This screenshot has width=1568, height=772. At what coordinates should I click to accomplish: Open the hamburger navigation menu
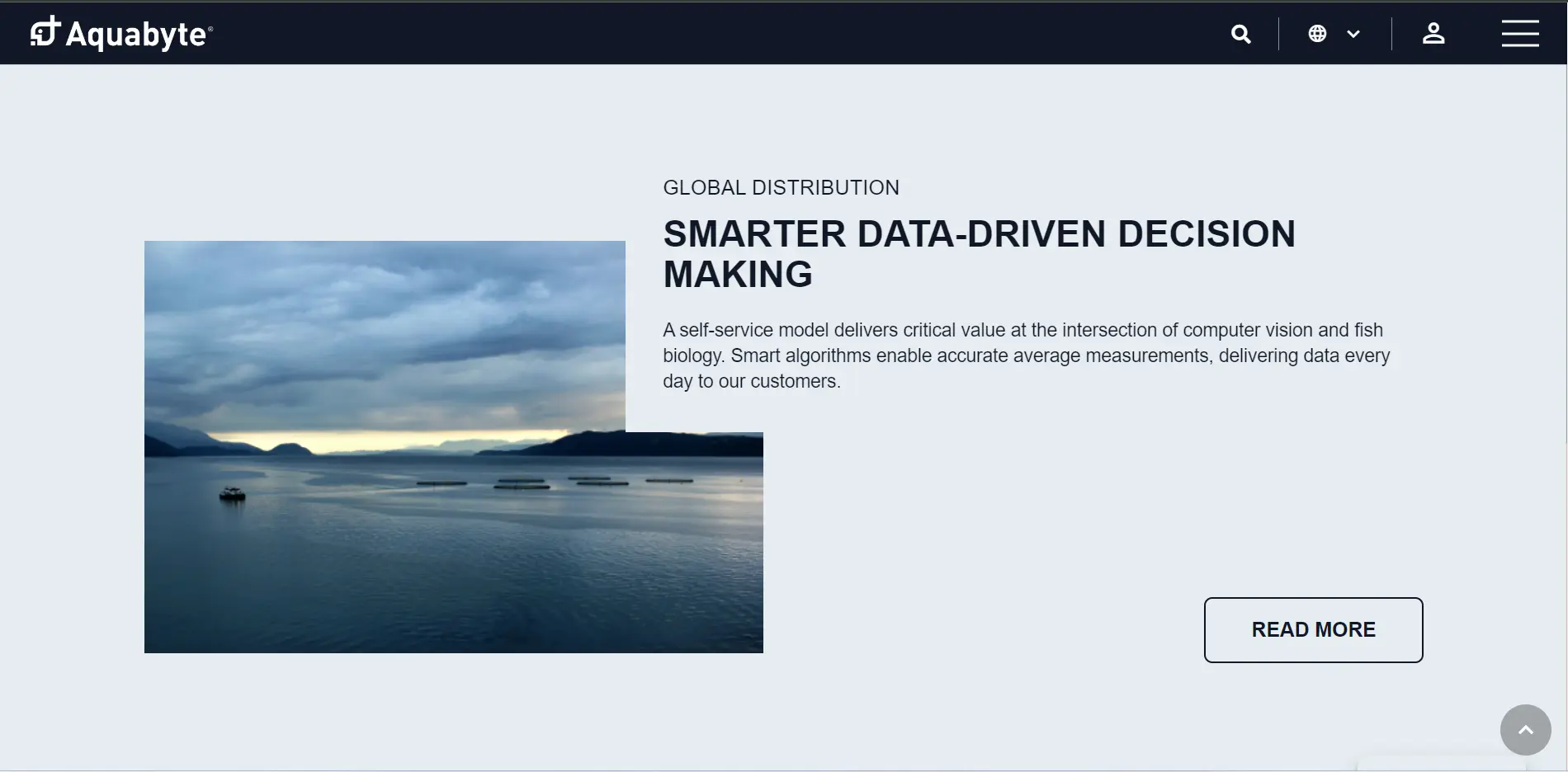pos(1521,33)
